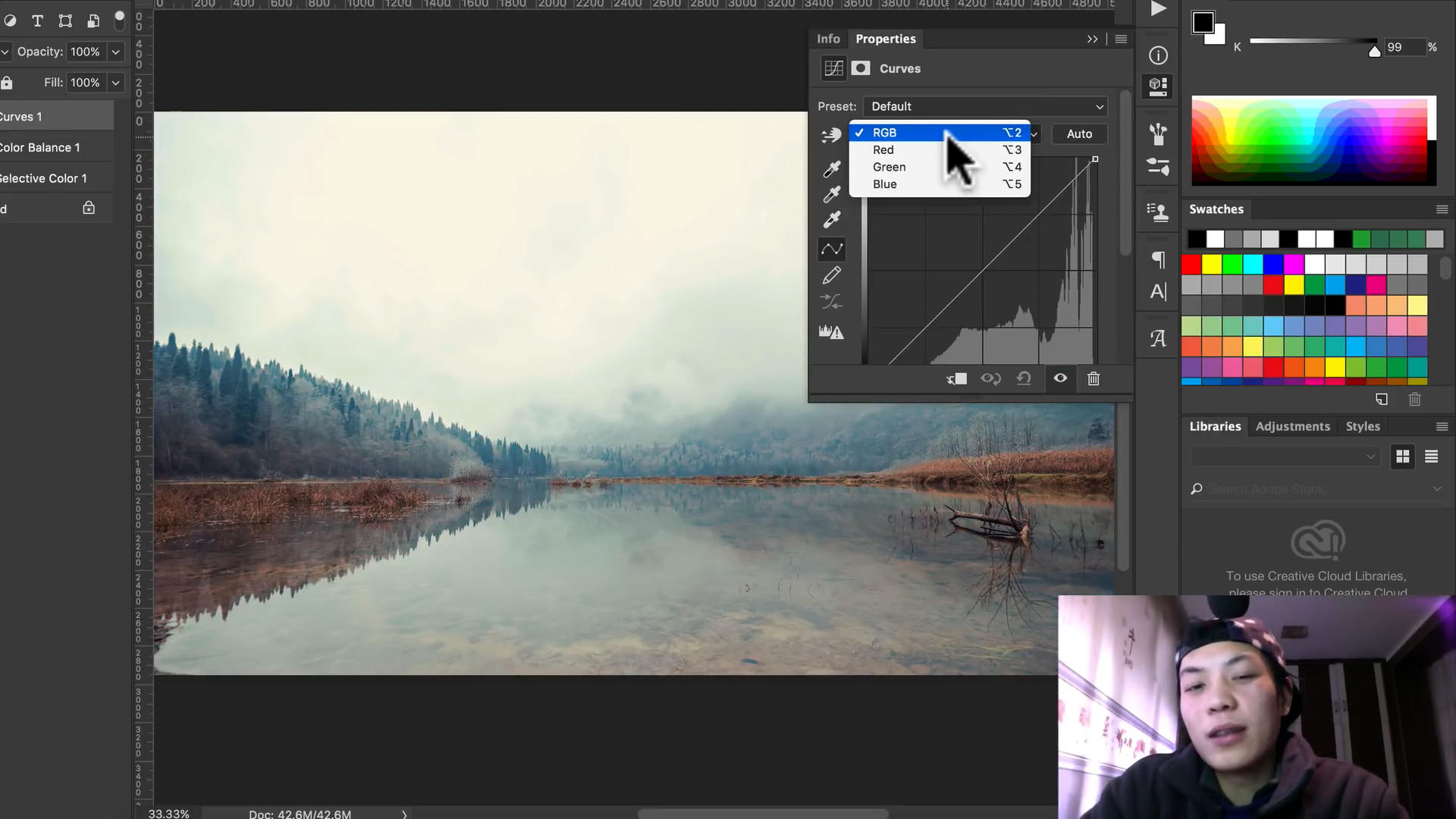Screen dimensions: 1456x819
Task: Toggle view previous state icon
Action: coord(990,378)
